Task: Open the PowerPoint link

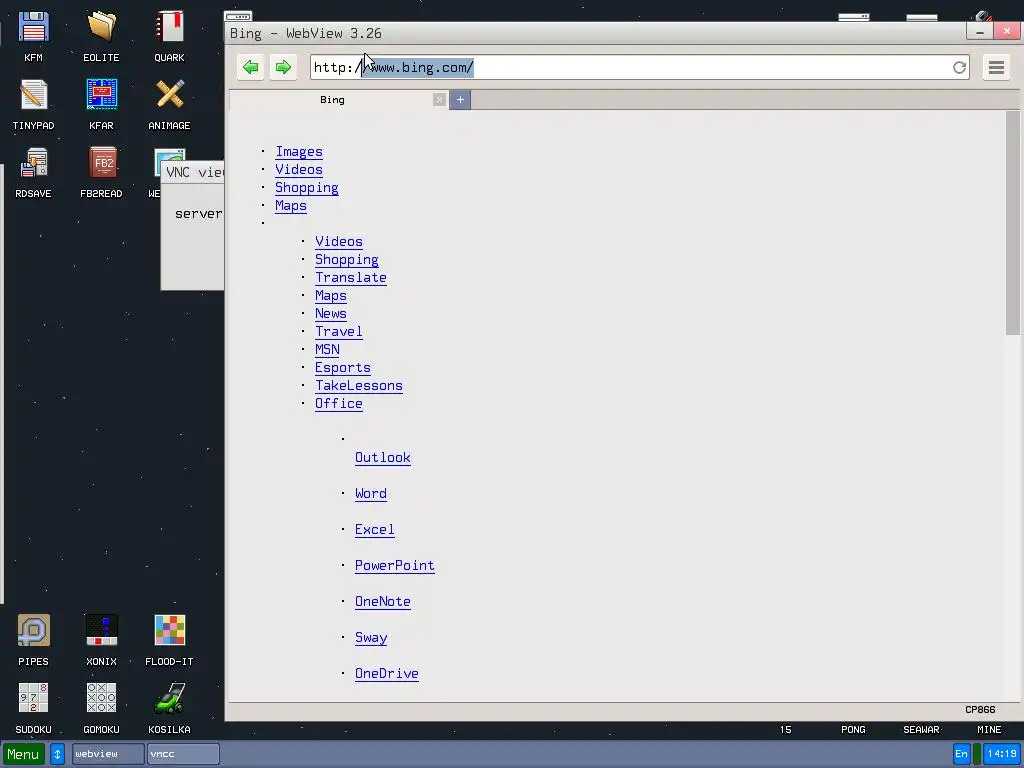Action: pos(394,566)
